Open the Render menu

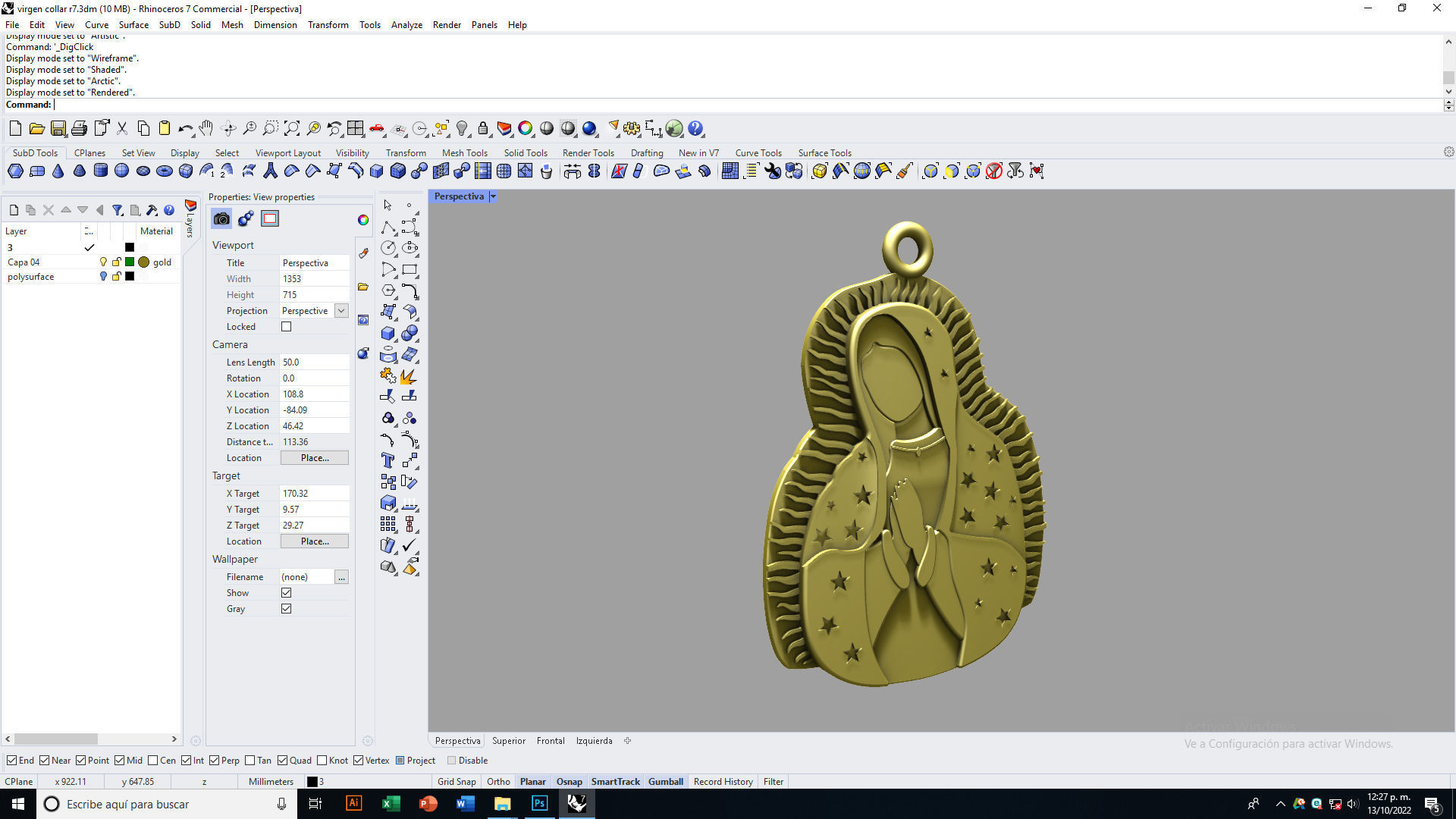pyautogui.click(x=447, y=25)
